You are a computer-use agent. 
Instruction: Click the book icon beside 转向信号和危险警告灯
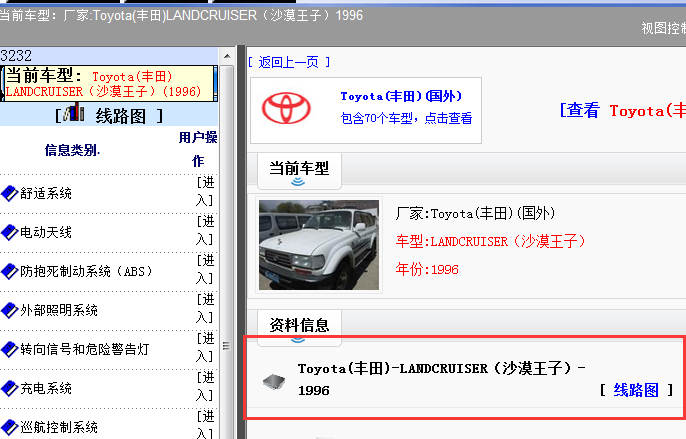pyautogui.click(x=9, y=349)
